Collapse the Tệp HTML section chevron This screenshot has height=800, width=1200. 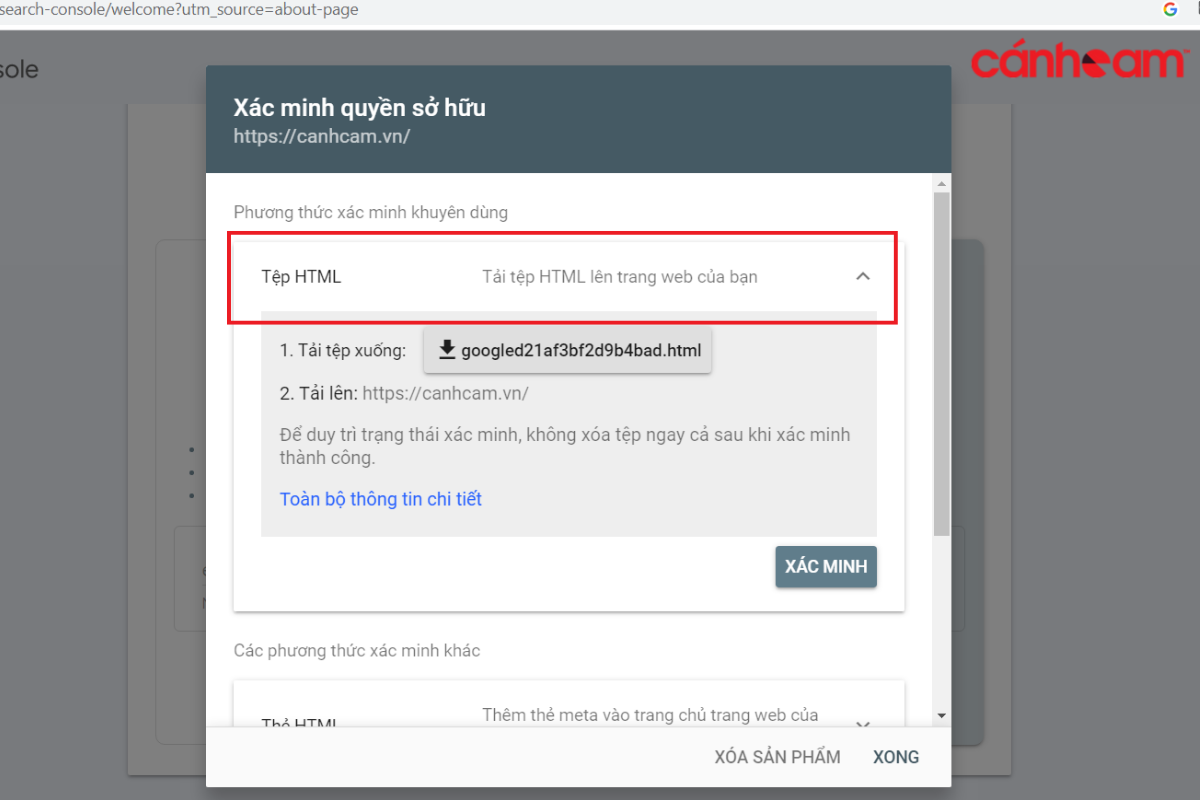[x=863, y=277]
